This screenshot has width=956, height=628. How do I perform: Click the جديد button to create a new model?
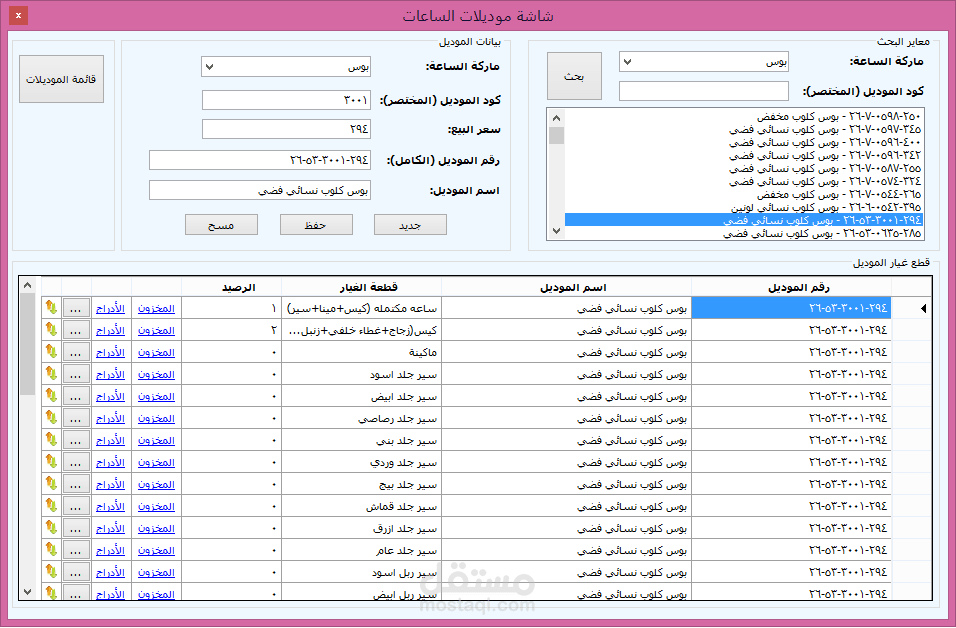point(411,225)
